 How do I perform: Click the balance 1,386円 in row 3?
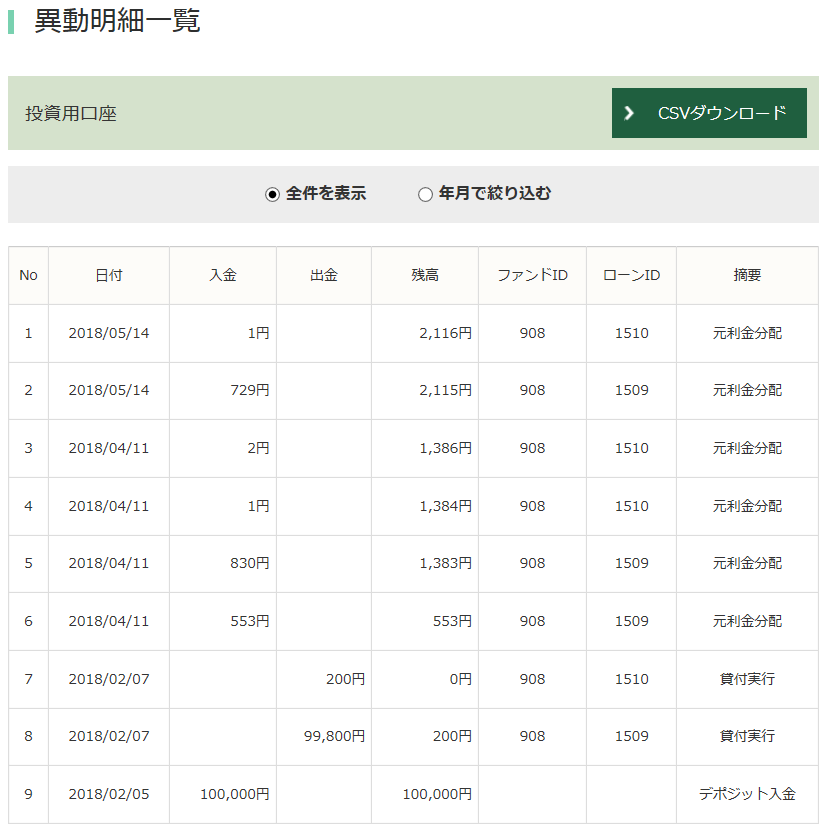(x=445, y=448)
